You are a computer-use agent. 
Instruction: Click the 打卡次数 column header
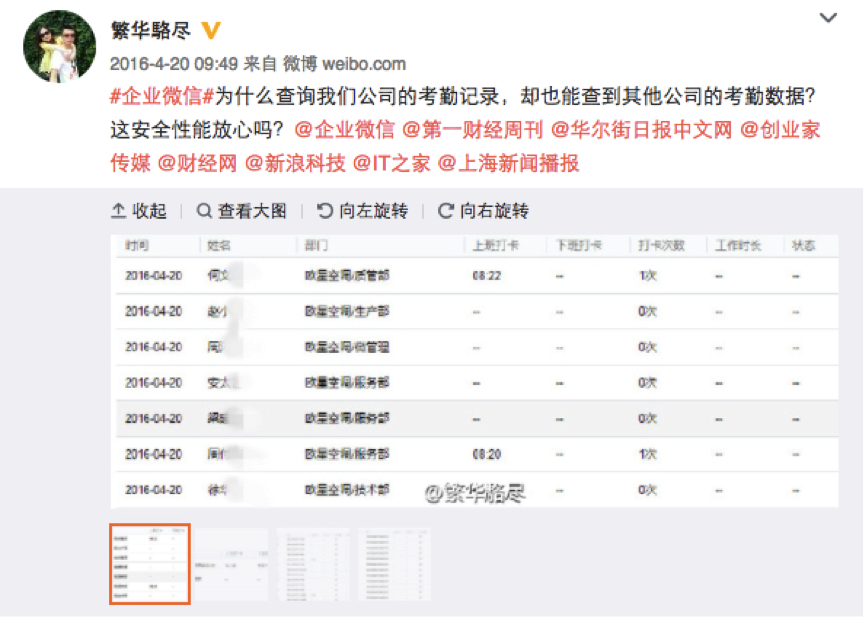pyautogui.click(x=661, y=246)
